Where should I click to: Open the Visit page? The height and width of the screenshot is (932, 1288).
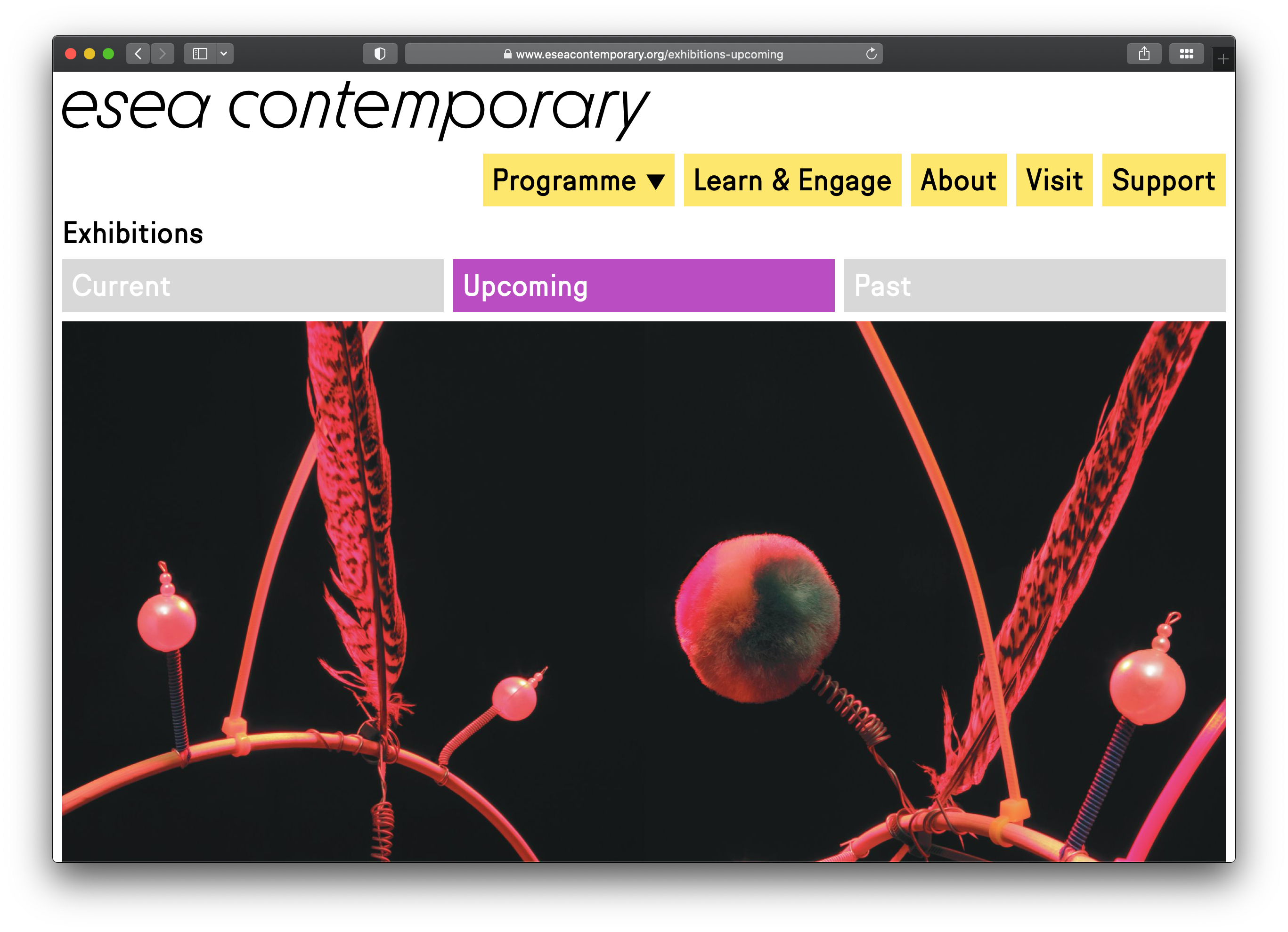[1054, 180]
